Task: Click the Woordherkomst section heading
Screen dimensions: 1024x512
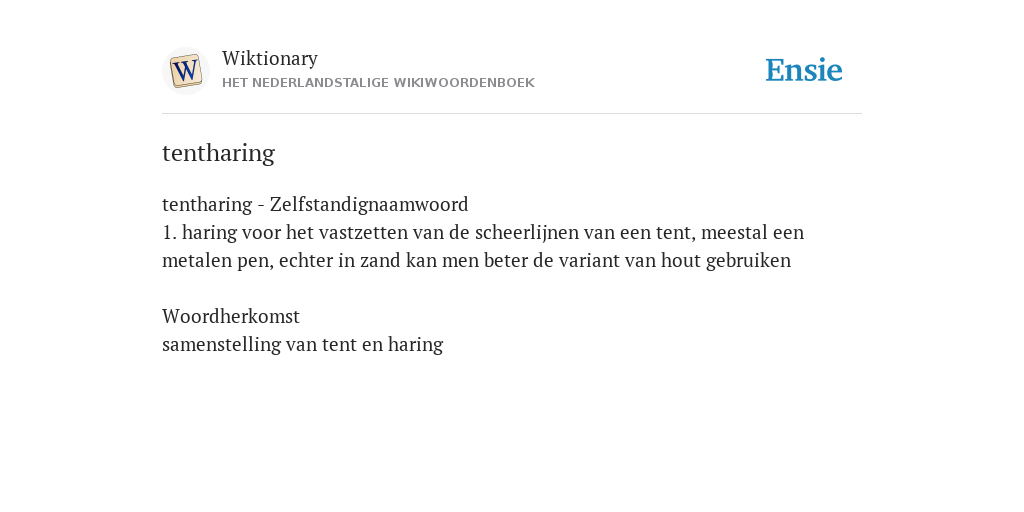Action: click(231, 316)
